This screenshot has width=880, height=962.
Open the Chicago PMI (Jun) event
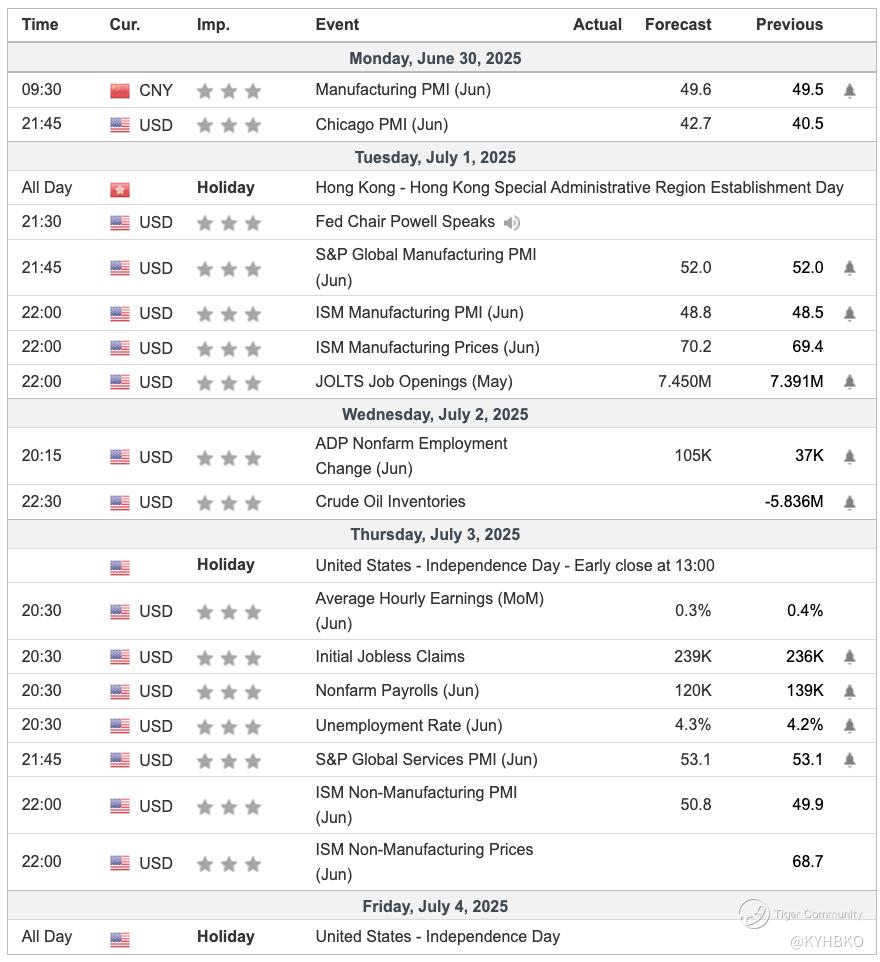point(381,125)
